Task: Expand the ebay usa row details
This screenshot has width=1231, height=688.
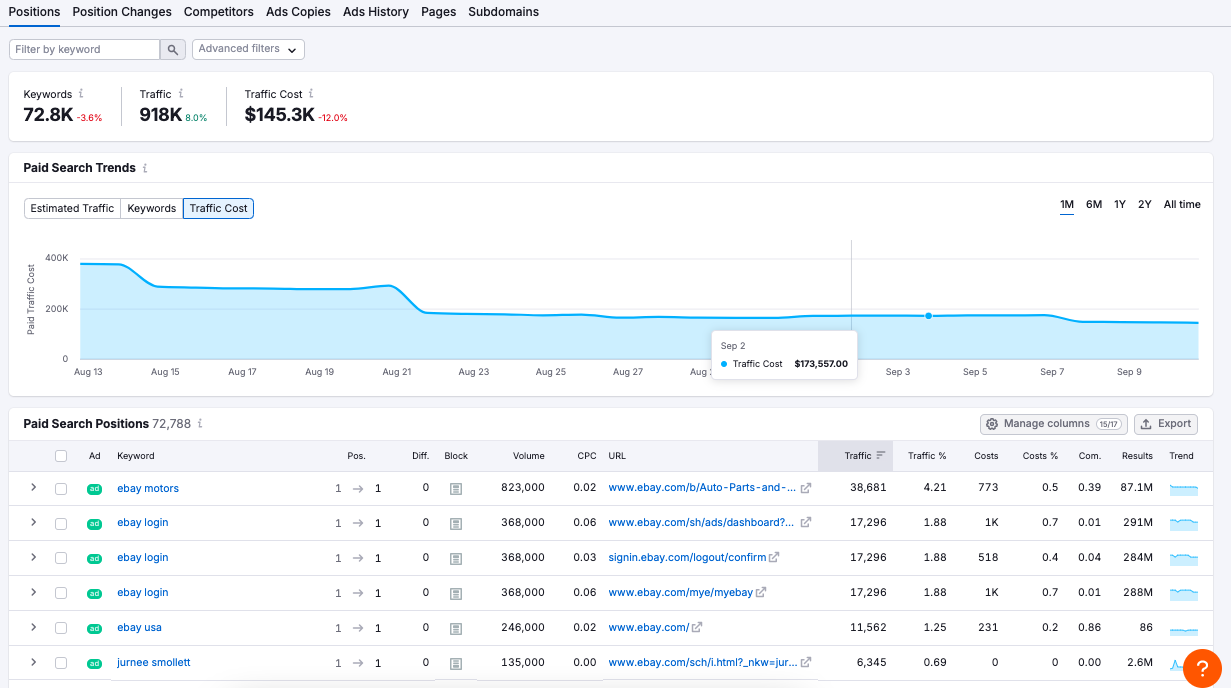Action: pos(33,627)
